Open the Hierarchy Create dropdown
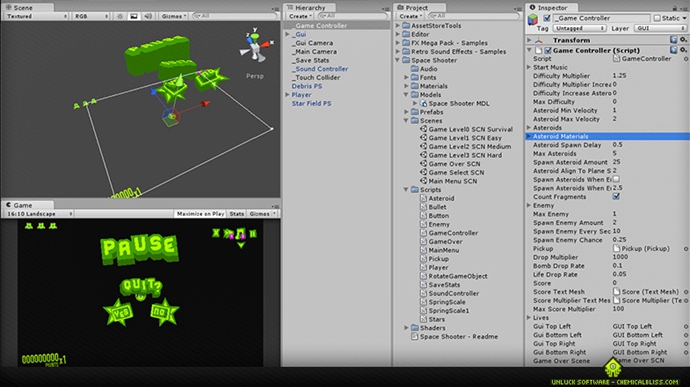 click(x=300, y=16)
